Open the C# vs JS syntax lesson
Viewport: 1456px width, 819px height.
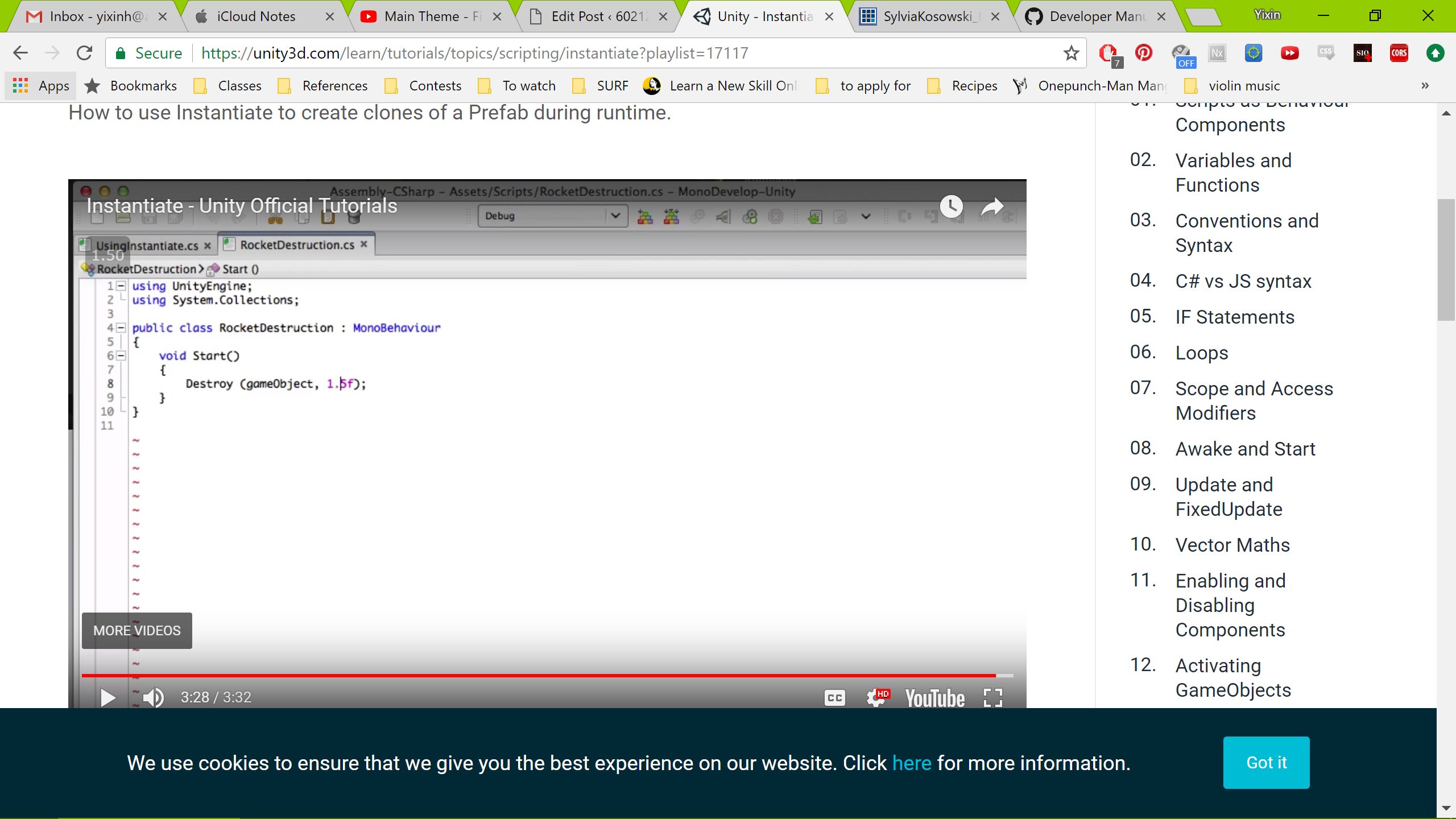[1243, 282]
